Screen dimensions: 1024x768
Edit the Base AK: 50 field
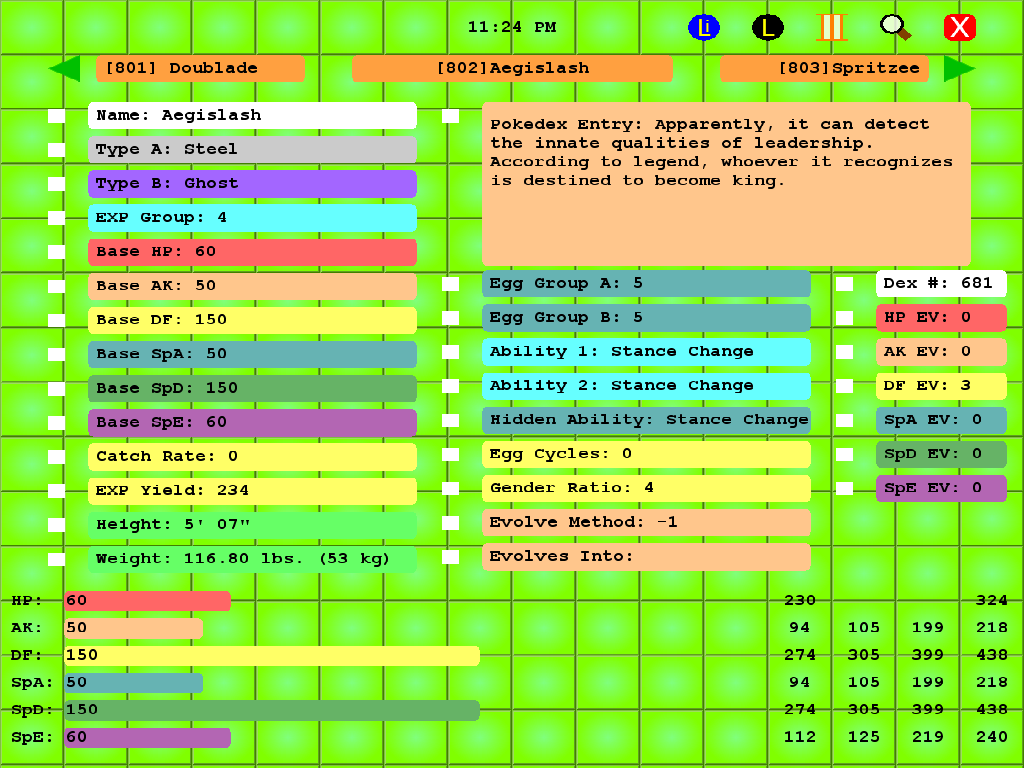click(x=252, y=286)
